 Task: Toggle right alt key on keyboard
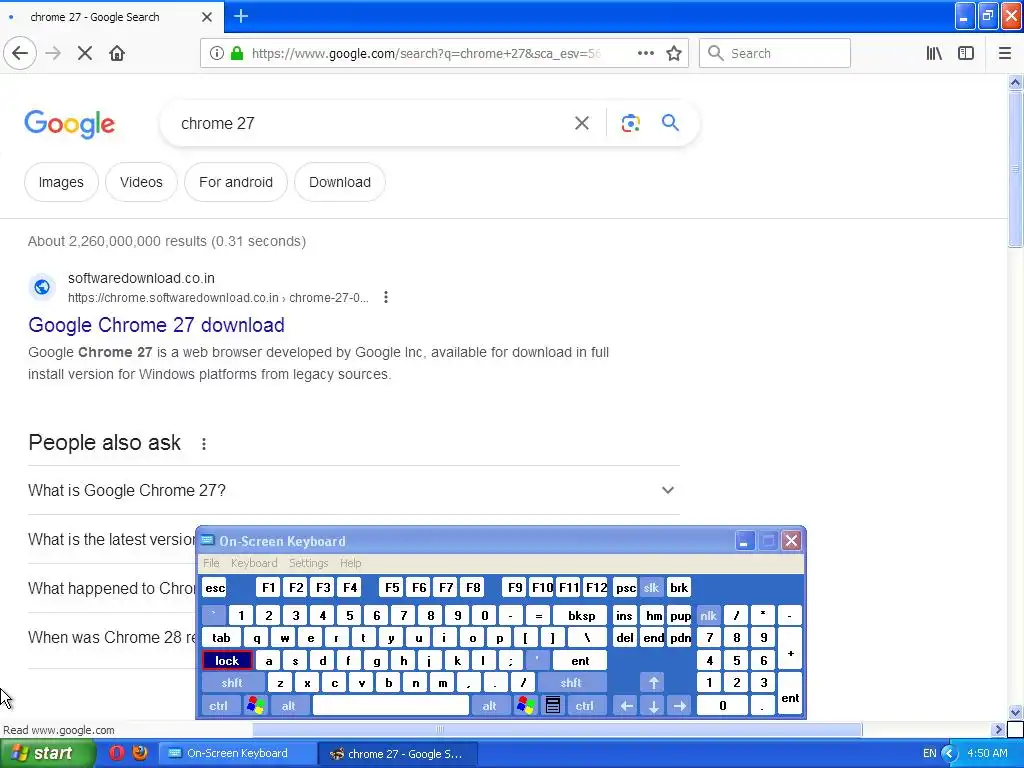(489, 705)
